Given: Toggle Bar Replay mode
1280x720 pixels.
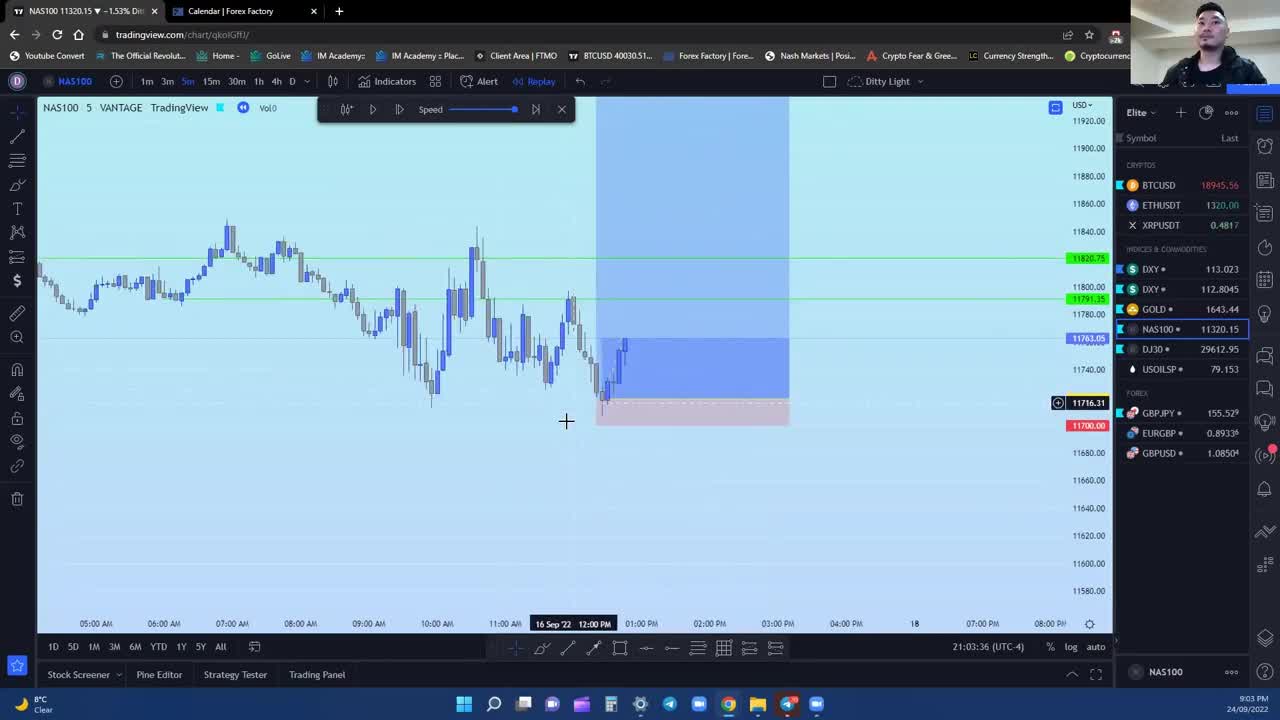Looking at the screenshot, I should pos(534,81).
